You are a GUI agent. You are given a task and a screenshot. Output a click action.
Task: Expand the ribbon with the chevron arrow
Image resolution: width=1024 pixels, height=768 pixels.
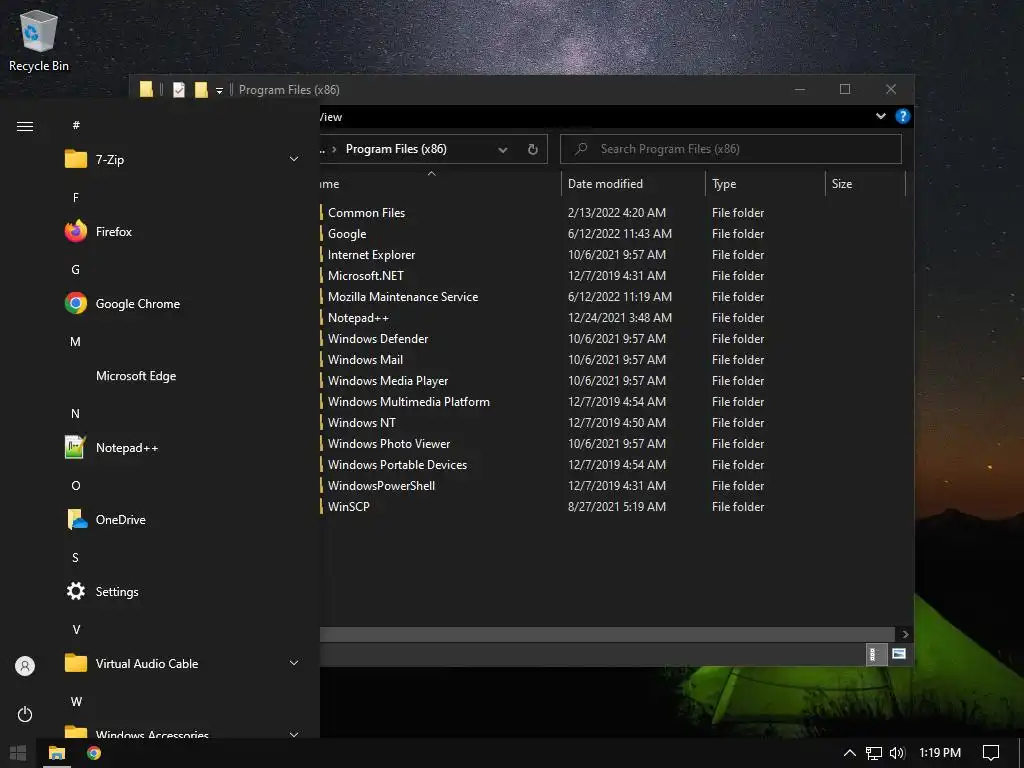[880, 116]
